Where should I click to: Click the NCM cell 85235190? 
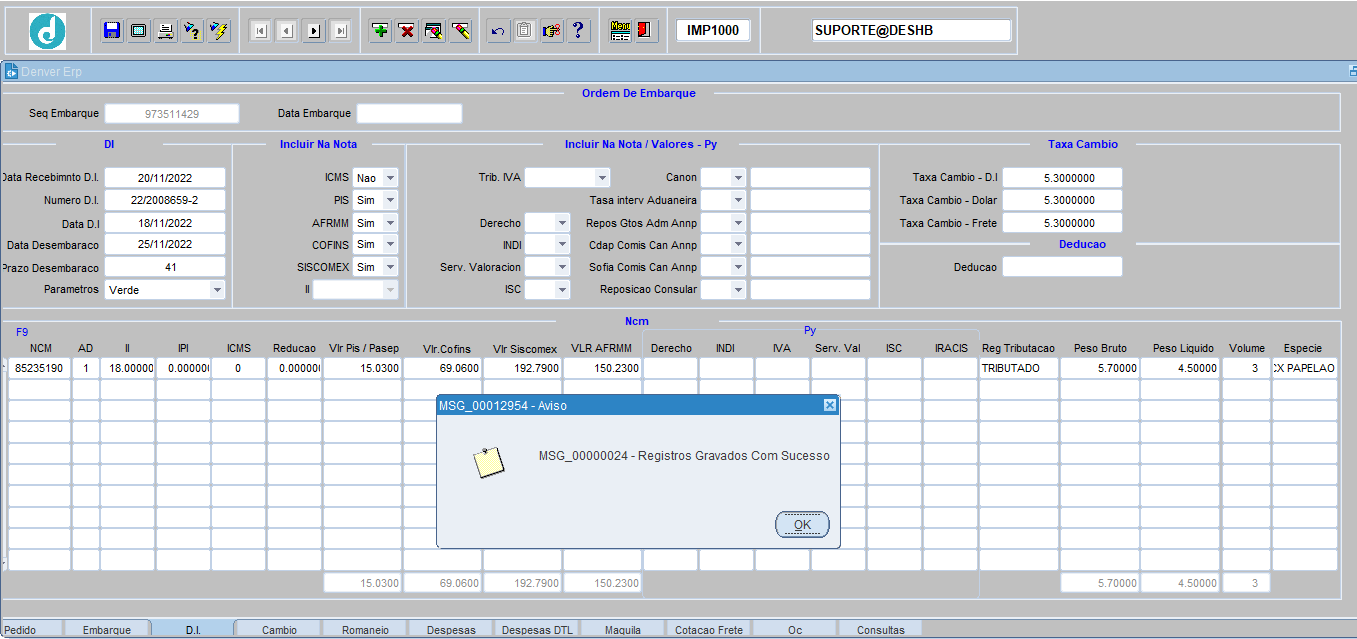coord(40,368)
